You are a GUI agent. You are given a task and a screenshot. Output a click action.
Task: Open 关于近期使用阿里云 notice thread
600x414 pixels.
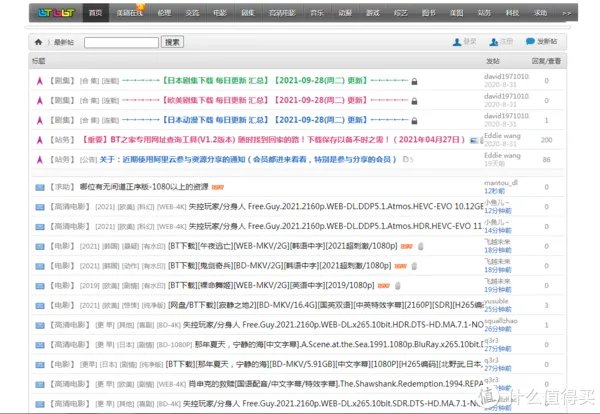[x=248, y=159]
